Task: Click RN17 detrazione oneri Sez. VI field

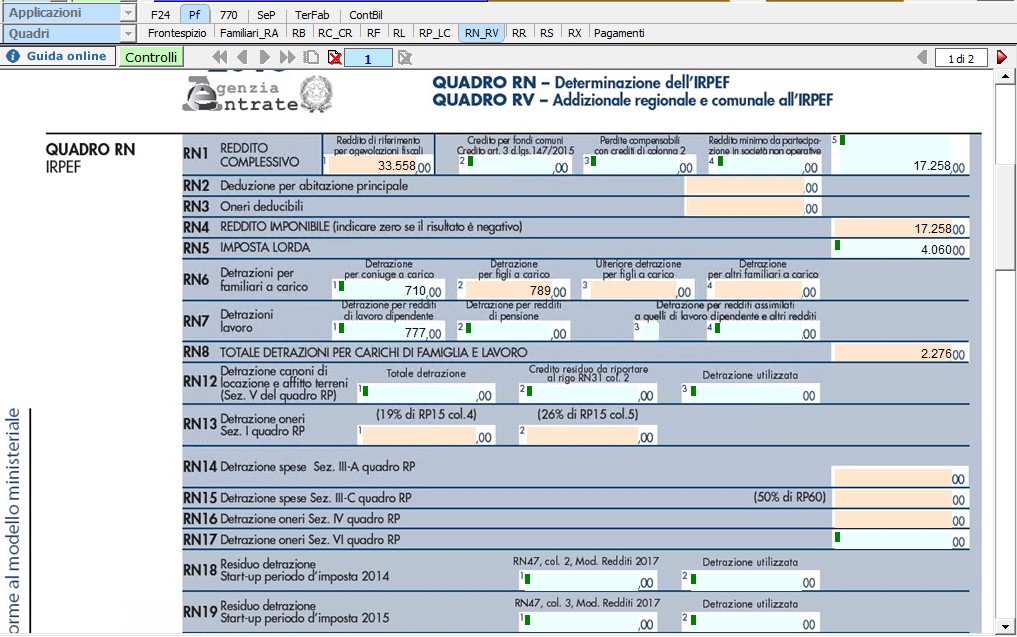Action: (900, 540)
